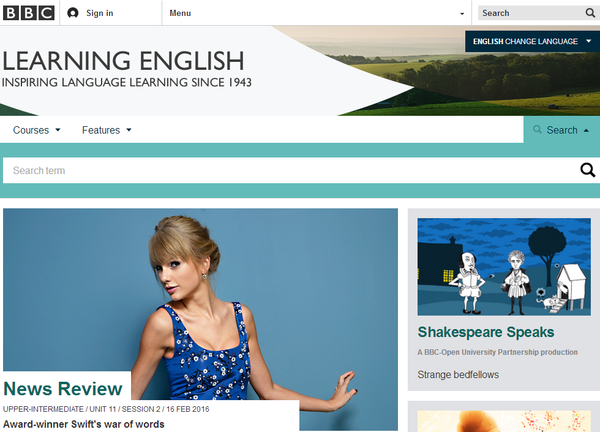Image resolution: width=600 pixels, height=432 pixels.
Task: Expand the Features menu
Action: click(x=106, y=130)
